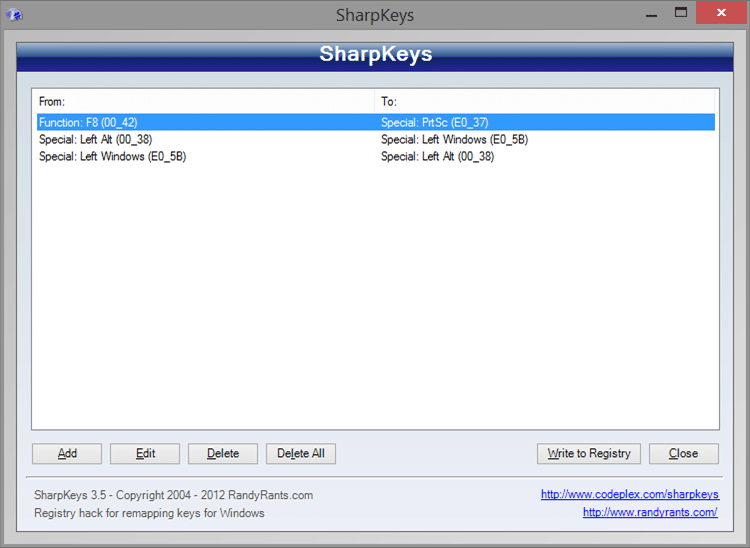750x548 pixels.
Task: Click the Close button at bottom right
Action: click(684, 453)
